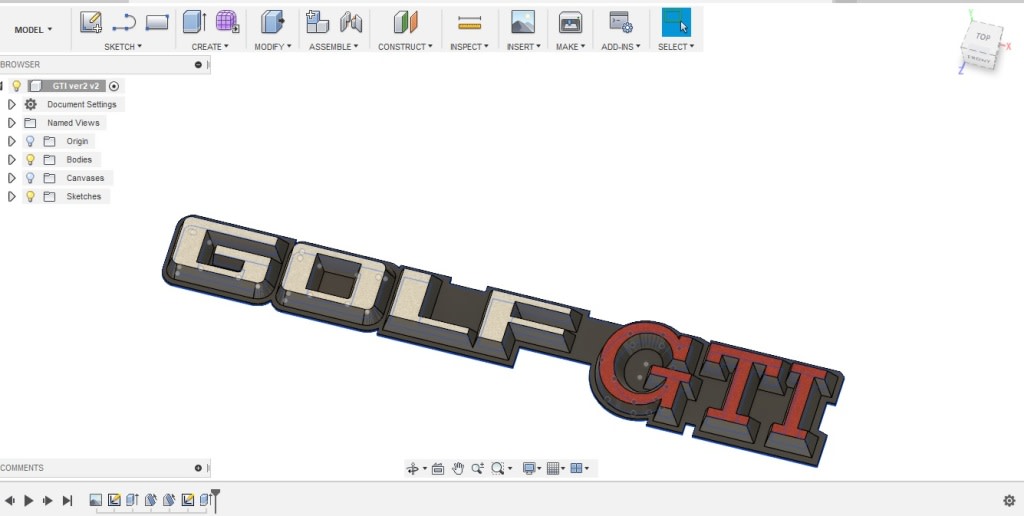
Task: Expand the Sketches folder arrow
Action: pos(11,196)
